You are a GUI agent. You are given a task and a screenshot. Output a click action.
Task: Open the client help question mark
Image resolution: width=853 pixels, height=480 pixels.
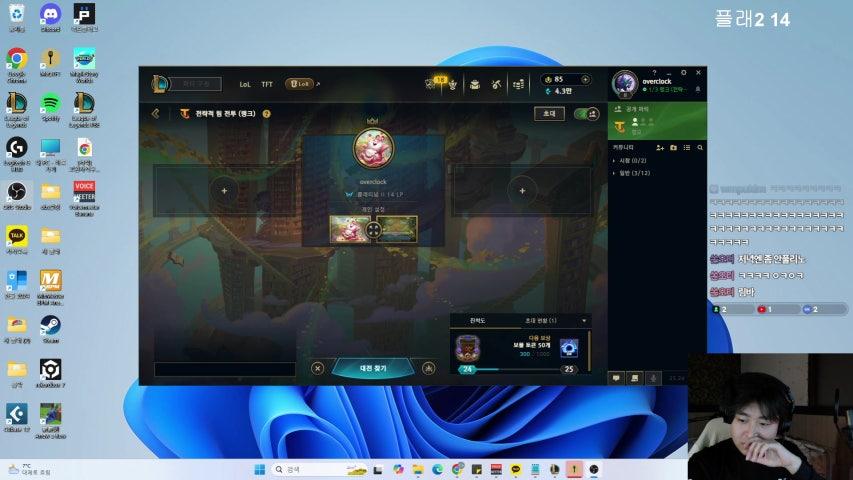[654, 72]
